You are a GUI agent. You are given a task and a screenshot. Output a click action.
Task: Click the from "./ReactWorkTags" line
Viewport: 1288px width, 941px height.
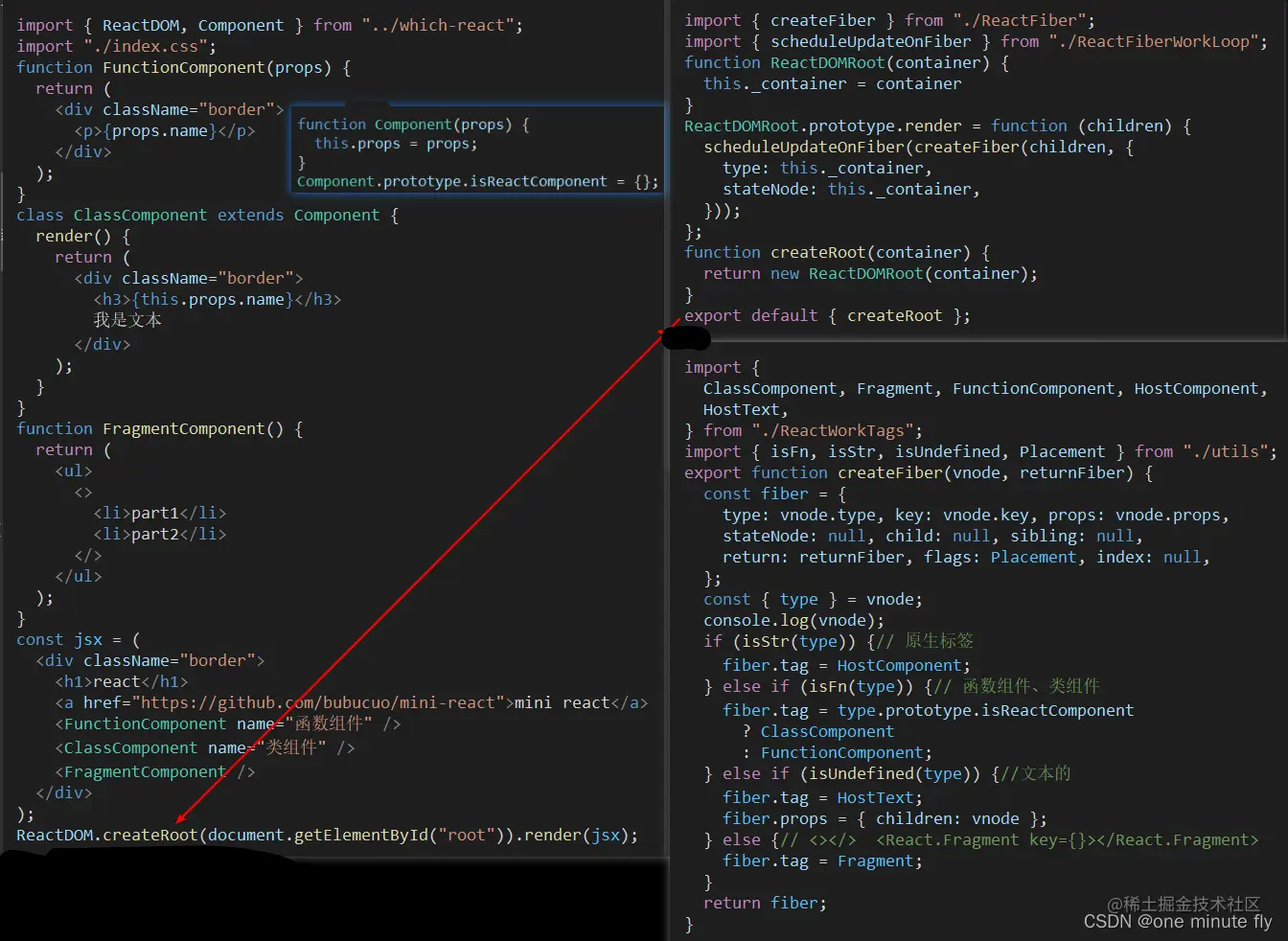point(803,430)
